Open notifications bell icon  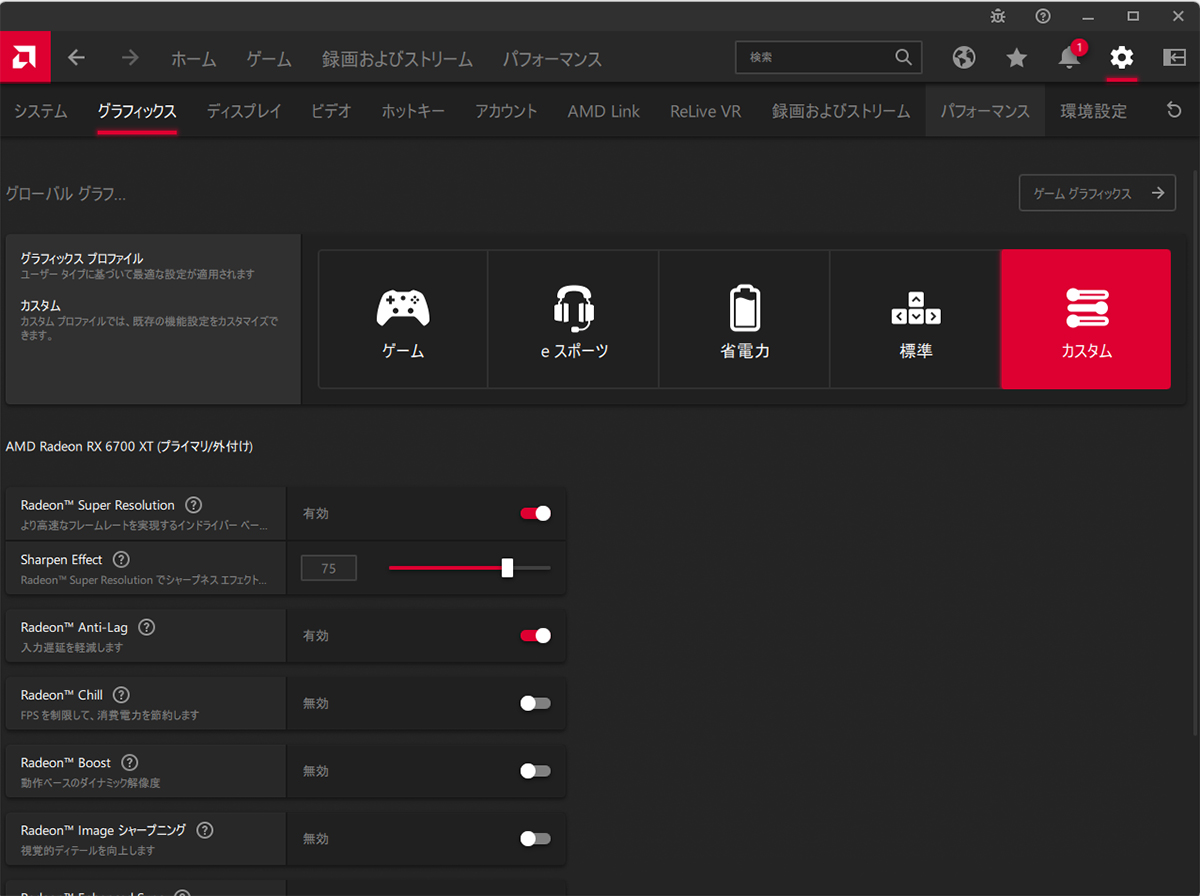click(1069, 58)
